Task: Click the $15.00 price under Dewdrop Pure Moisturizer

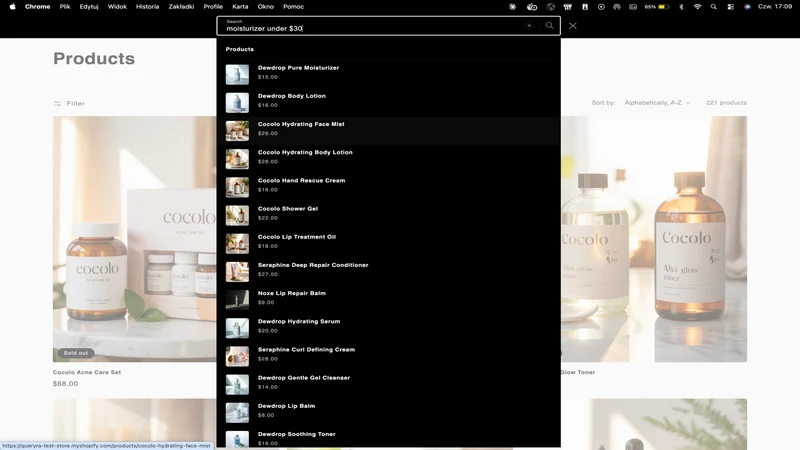Action: [x=267, y=77]
